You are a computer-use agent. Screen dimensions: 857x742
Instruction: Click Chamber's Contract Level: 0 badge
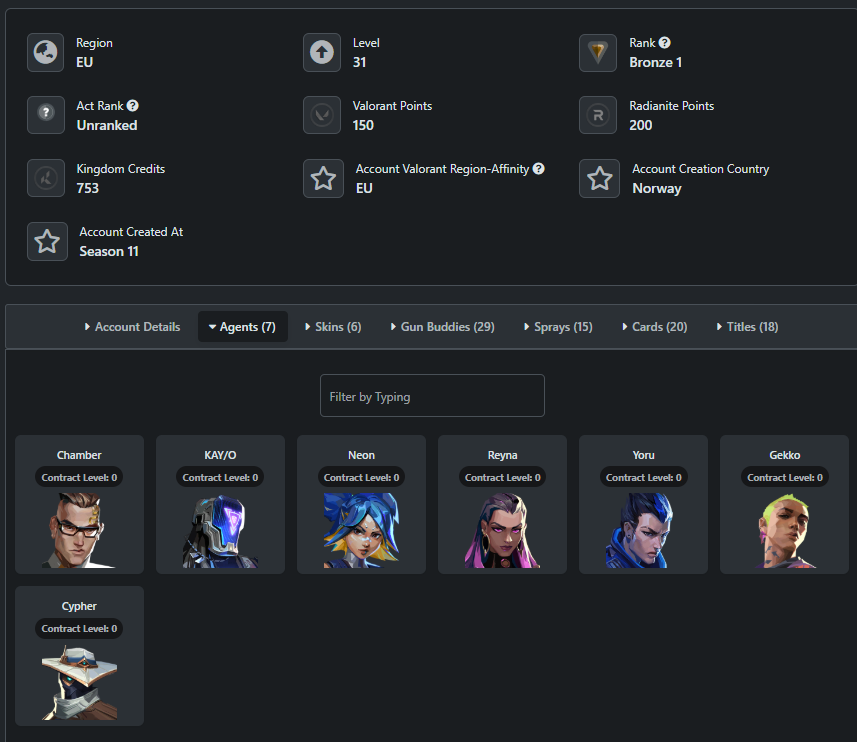79,477
